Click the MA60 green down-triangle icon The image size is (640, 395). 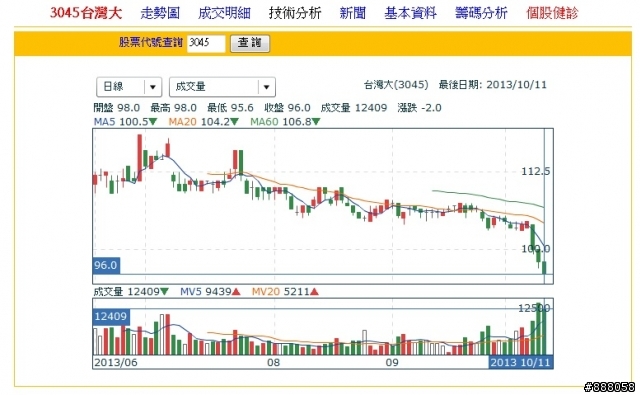click(x=316, y=122)
